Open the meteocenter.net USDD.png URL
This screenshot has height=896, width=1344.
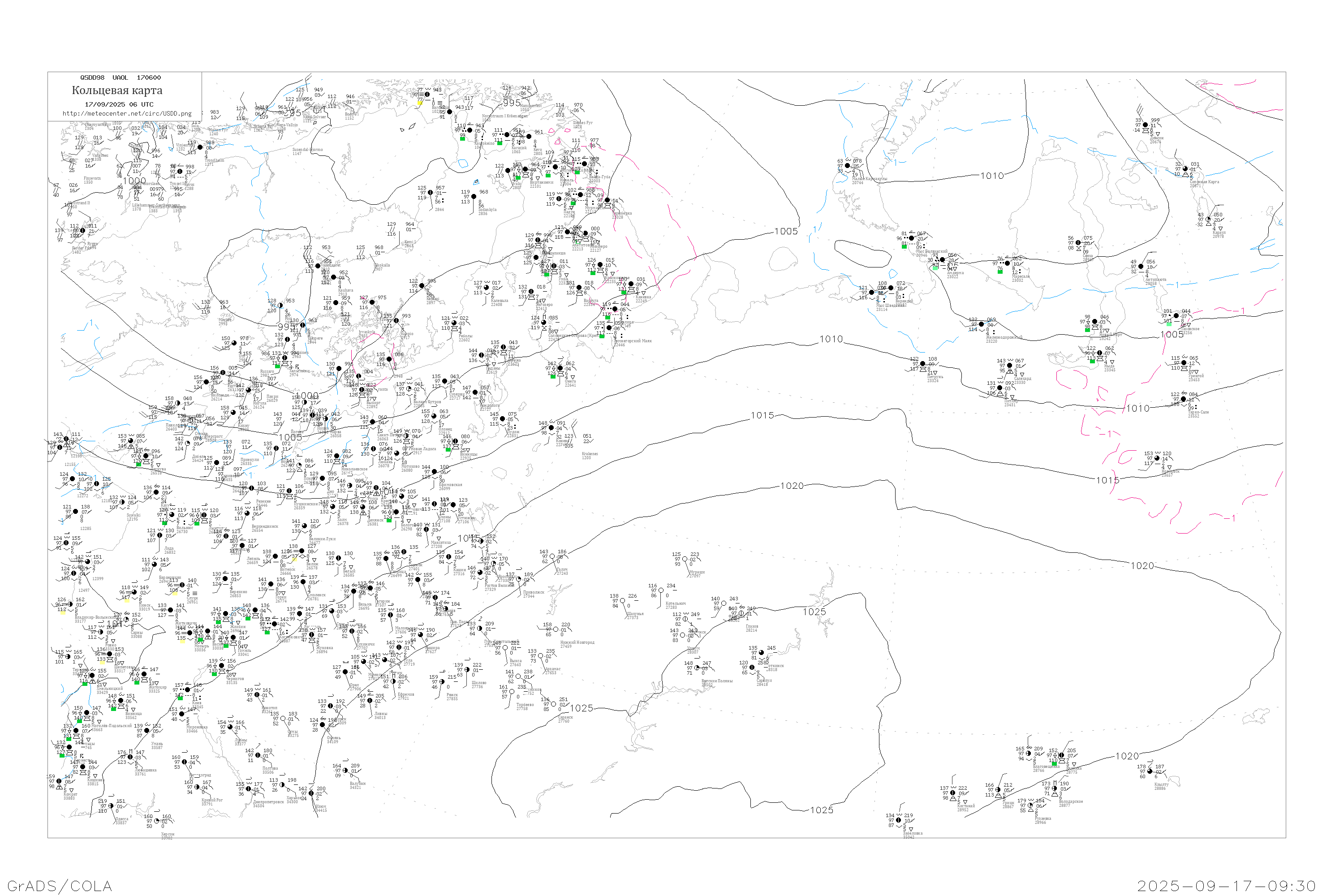(x=127, y=114)
